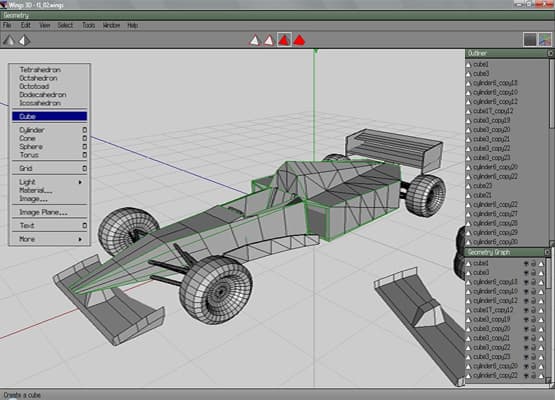
Task: Toggle lock on cube3 in Geometry Graph
Action: point(533,273)
